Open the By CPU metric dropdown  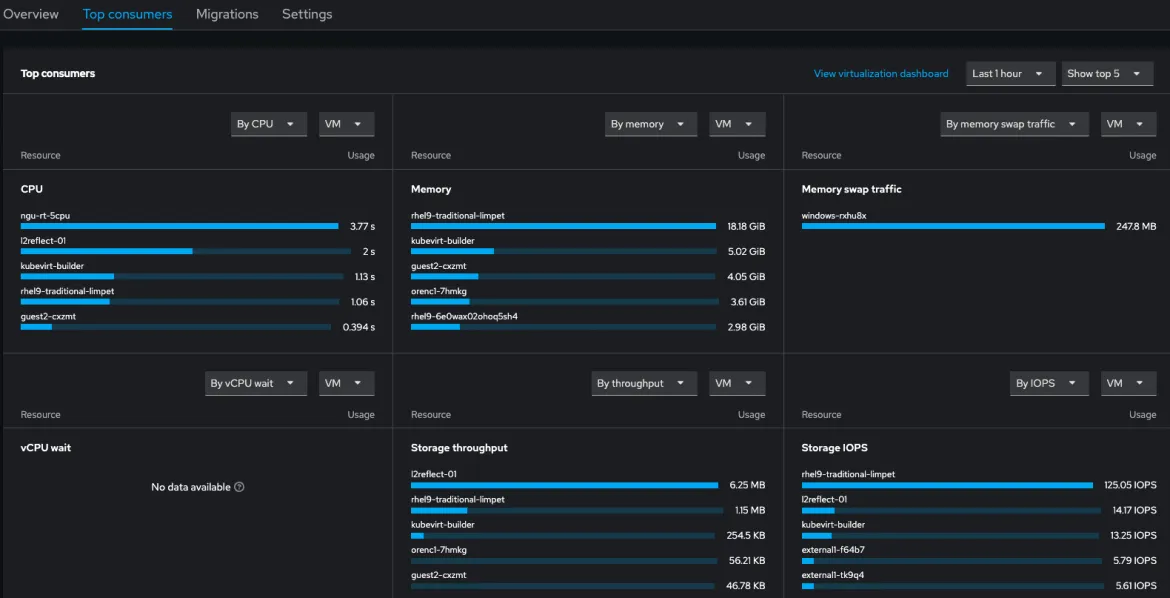268,123
